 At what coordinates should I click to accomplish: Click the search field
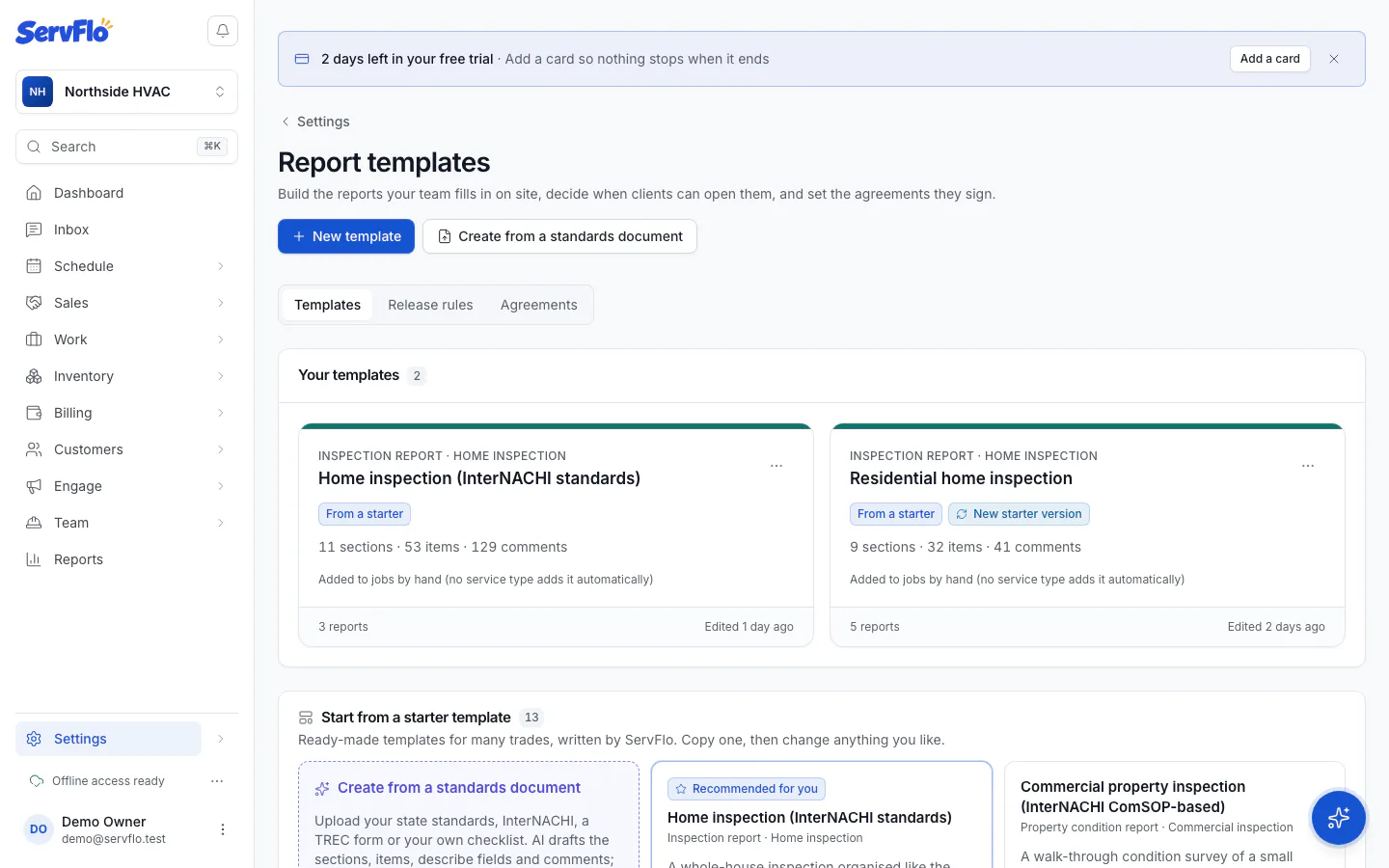point(126,147)
